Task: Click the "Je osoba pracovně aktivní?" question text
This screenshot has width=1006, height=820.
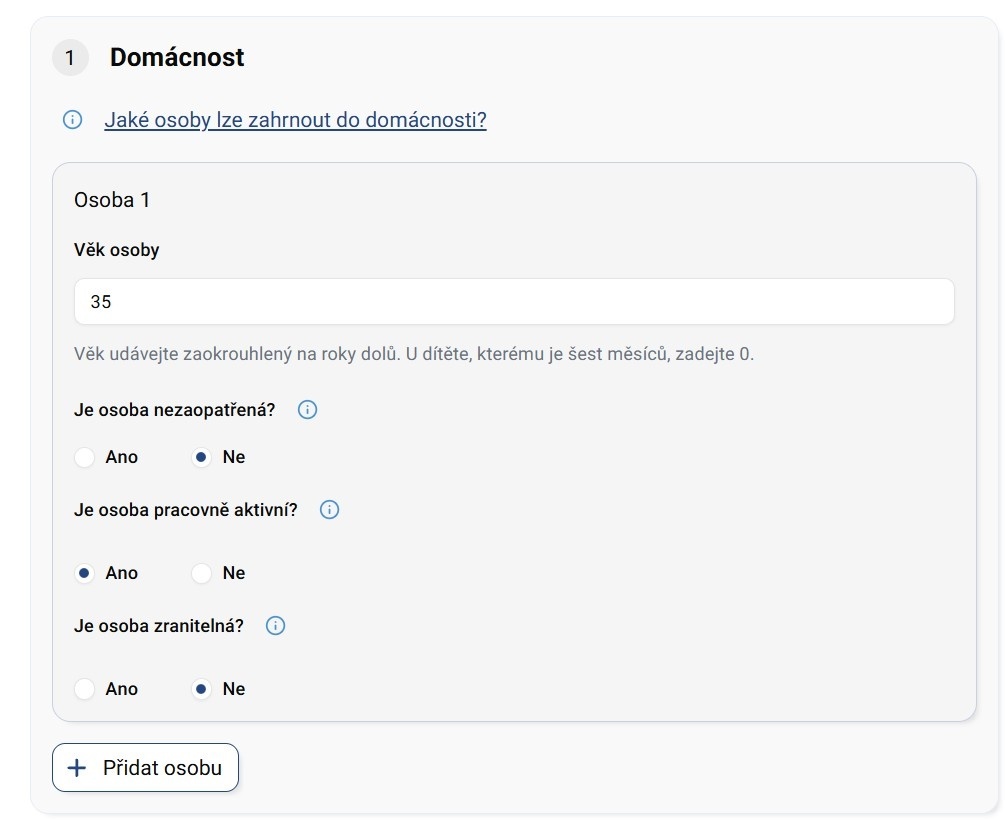Action: 185,510
